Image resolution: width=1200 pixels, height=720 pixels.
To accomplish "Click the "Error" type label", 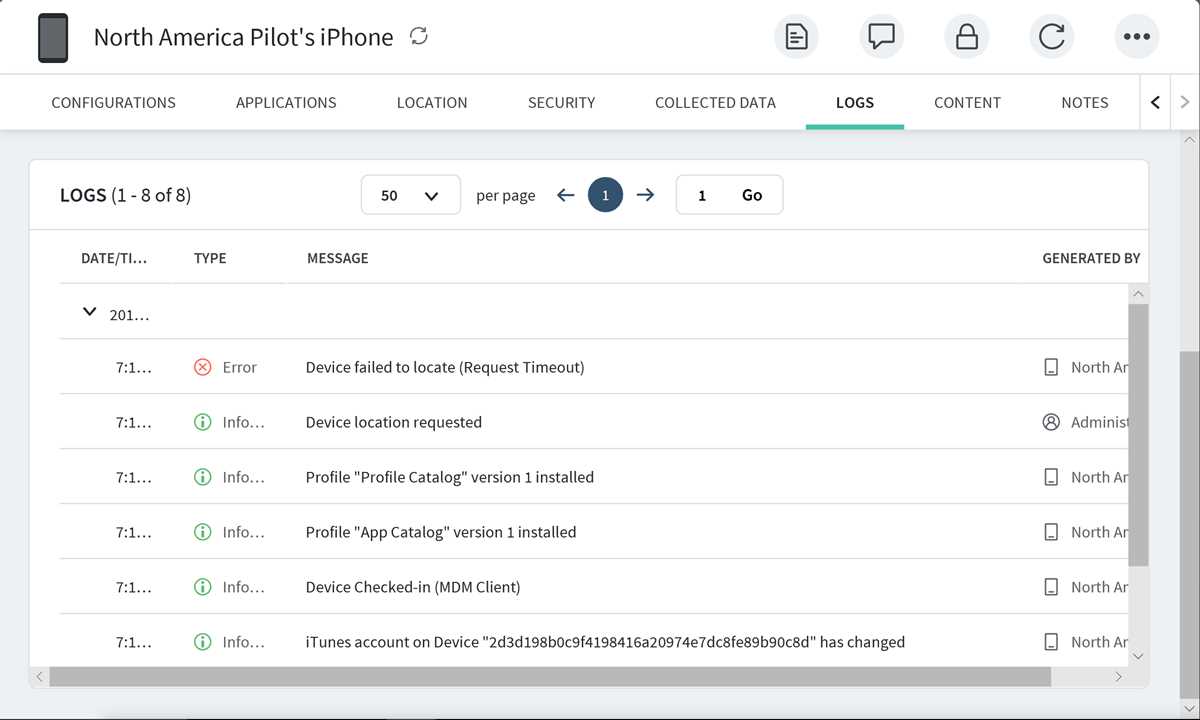I will [240, 367].
